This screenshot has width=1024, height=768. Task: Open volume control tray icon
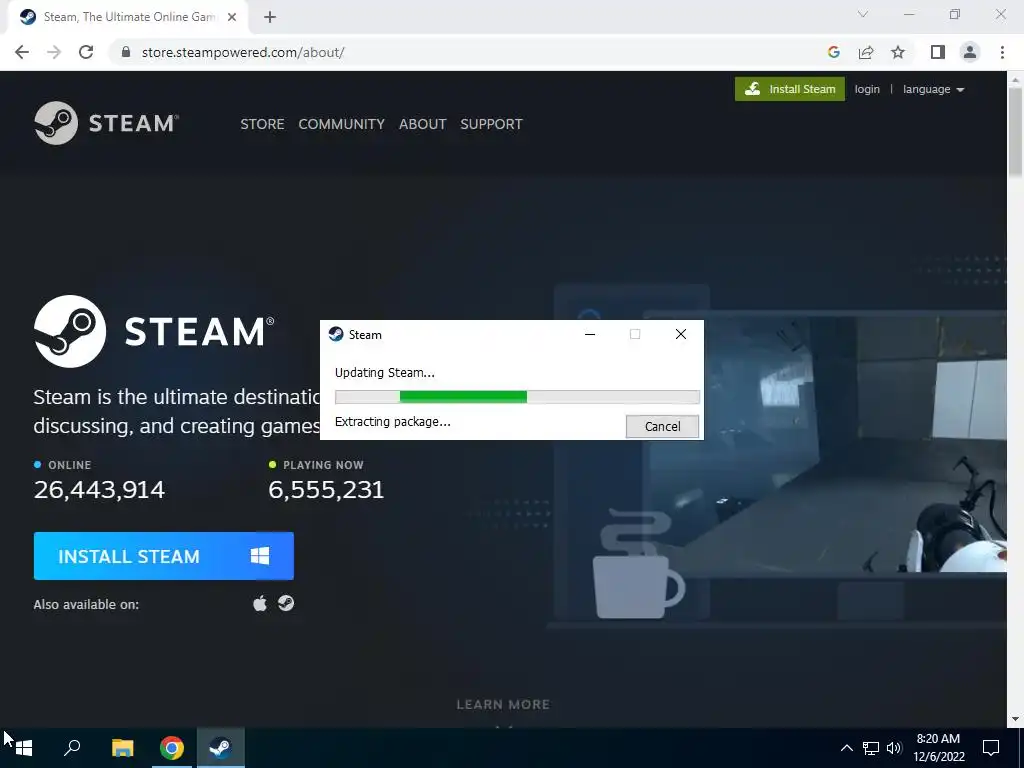(x=894, y=748)
